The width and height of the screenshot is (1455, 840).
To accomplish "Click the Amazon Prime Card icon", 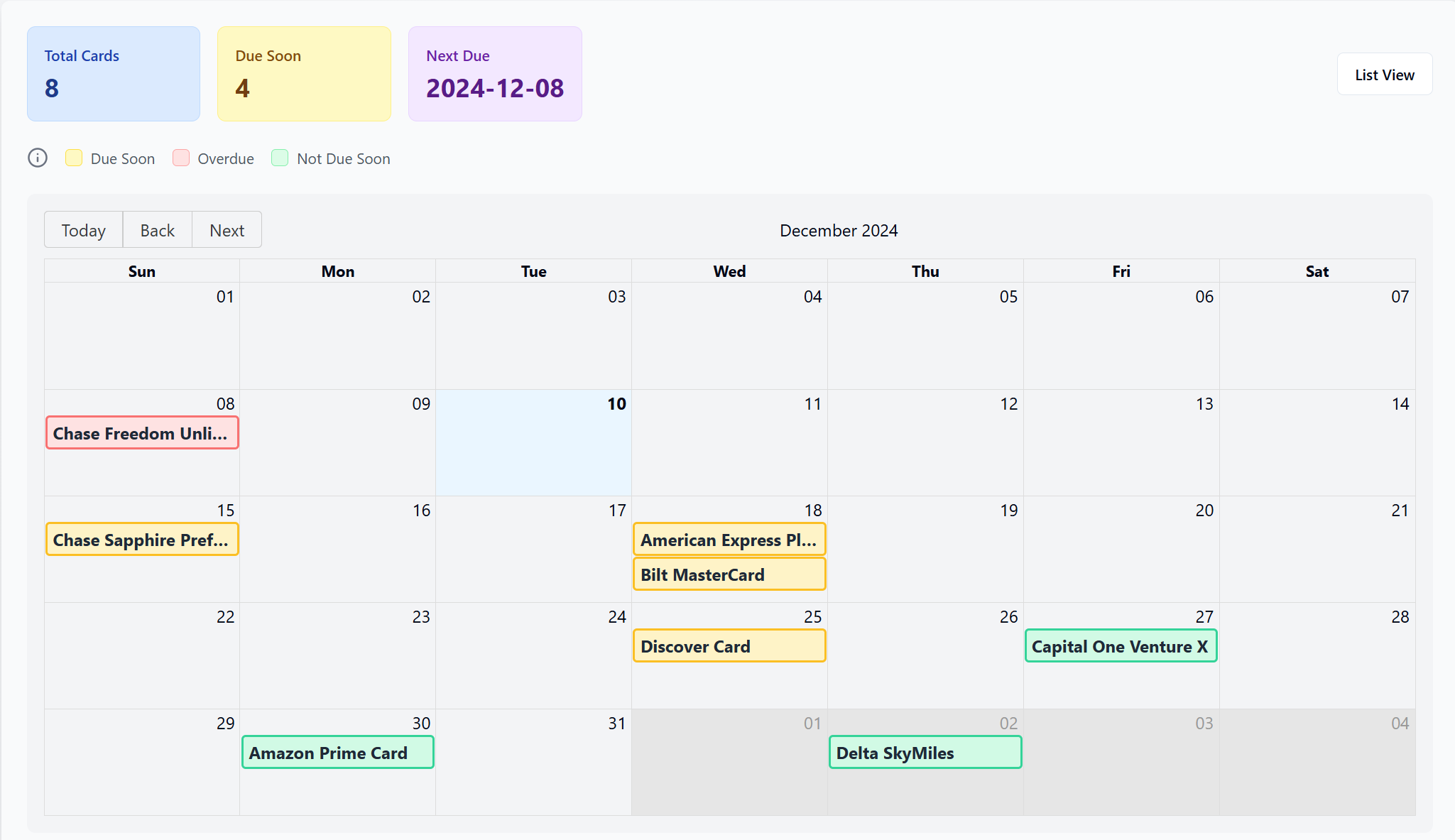I will point(338,753).
